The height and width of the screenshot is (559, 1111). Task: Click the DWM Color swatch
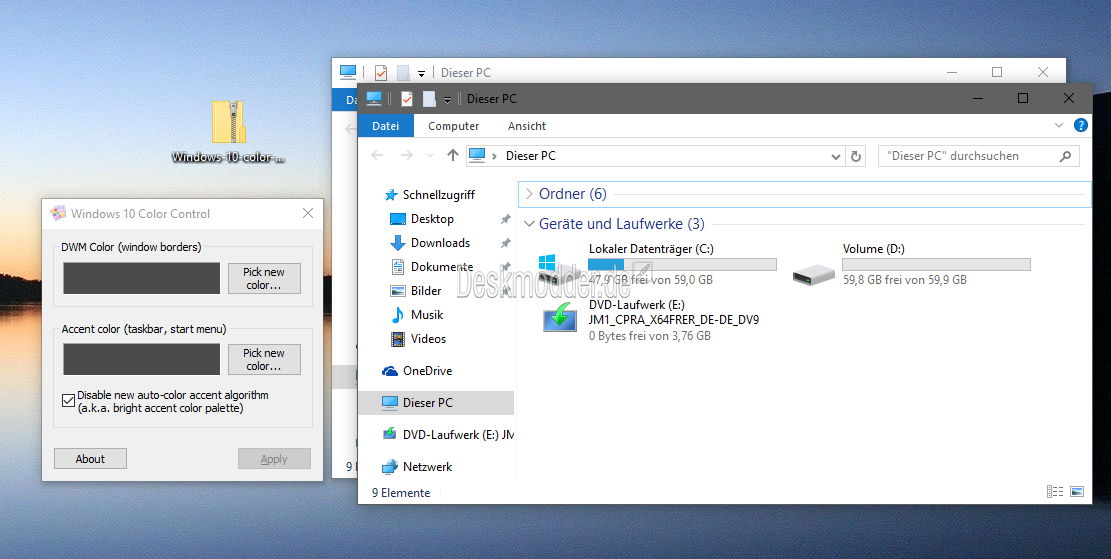(x=141, y=278)
